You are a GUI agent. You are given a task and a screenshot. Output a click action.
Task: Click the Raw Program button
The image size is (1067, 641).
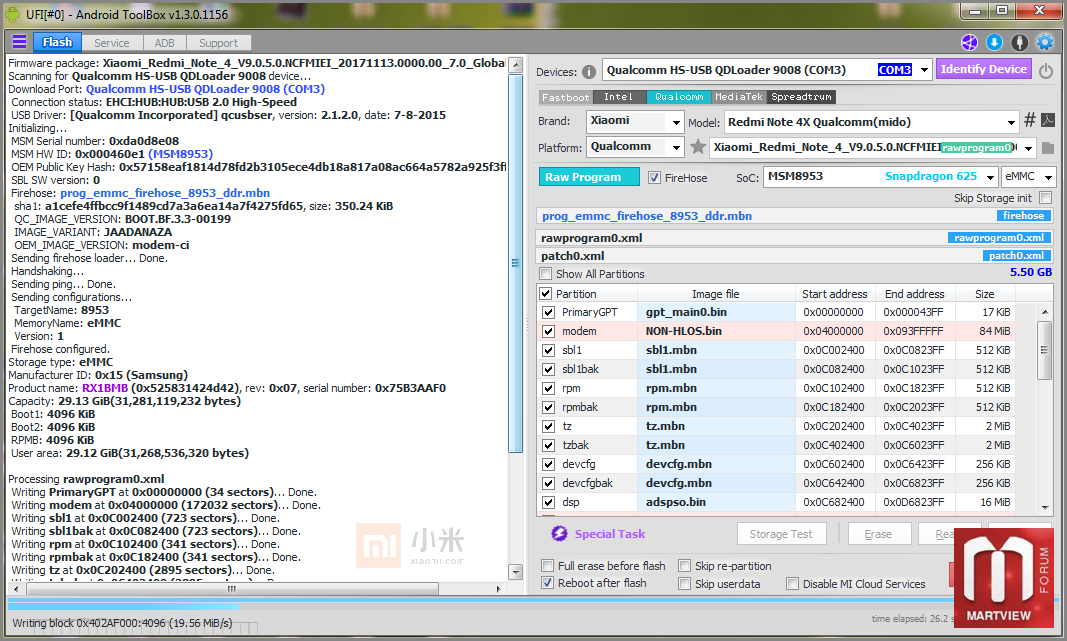589,177
